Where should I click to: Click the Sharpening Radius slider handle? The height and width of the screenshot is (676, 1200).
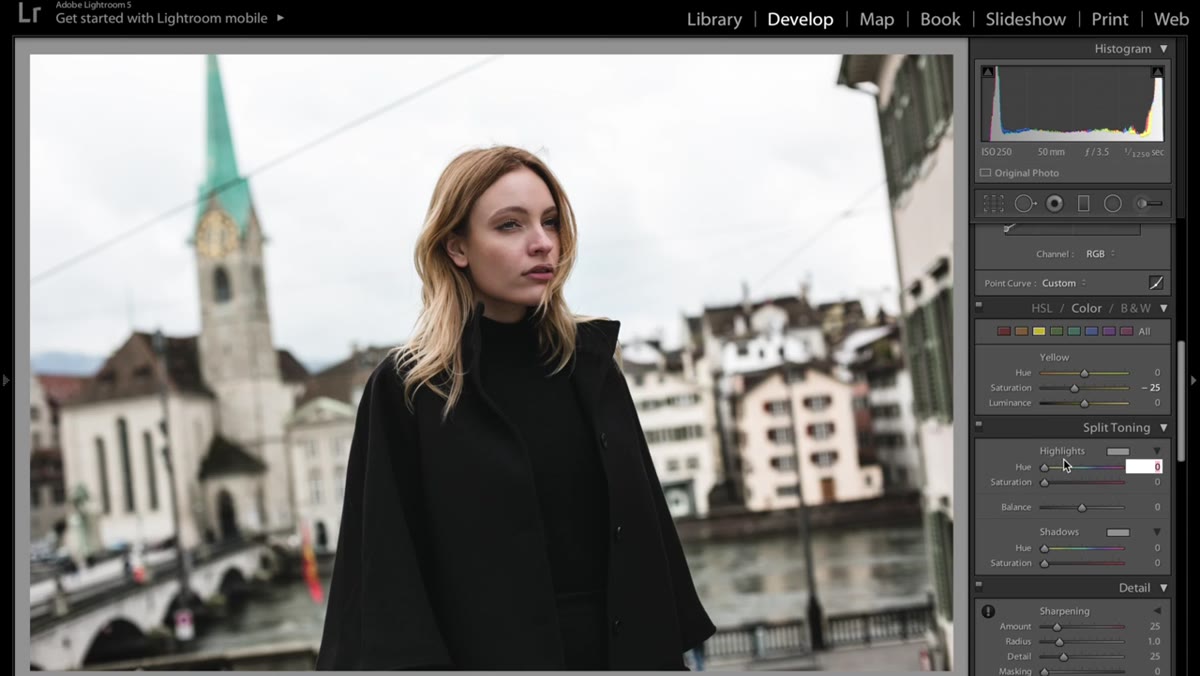(x=1059, y=642)
